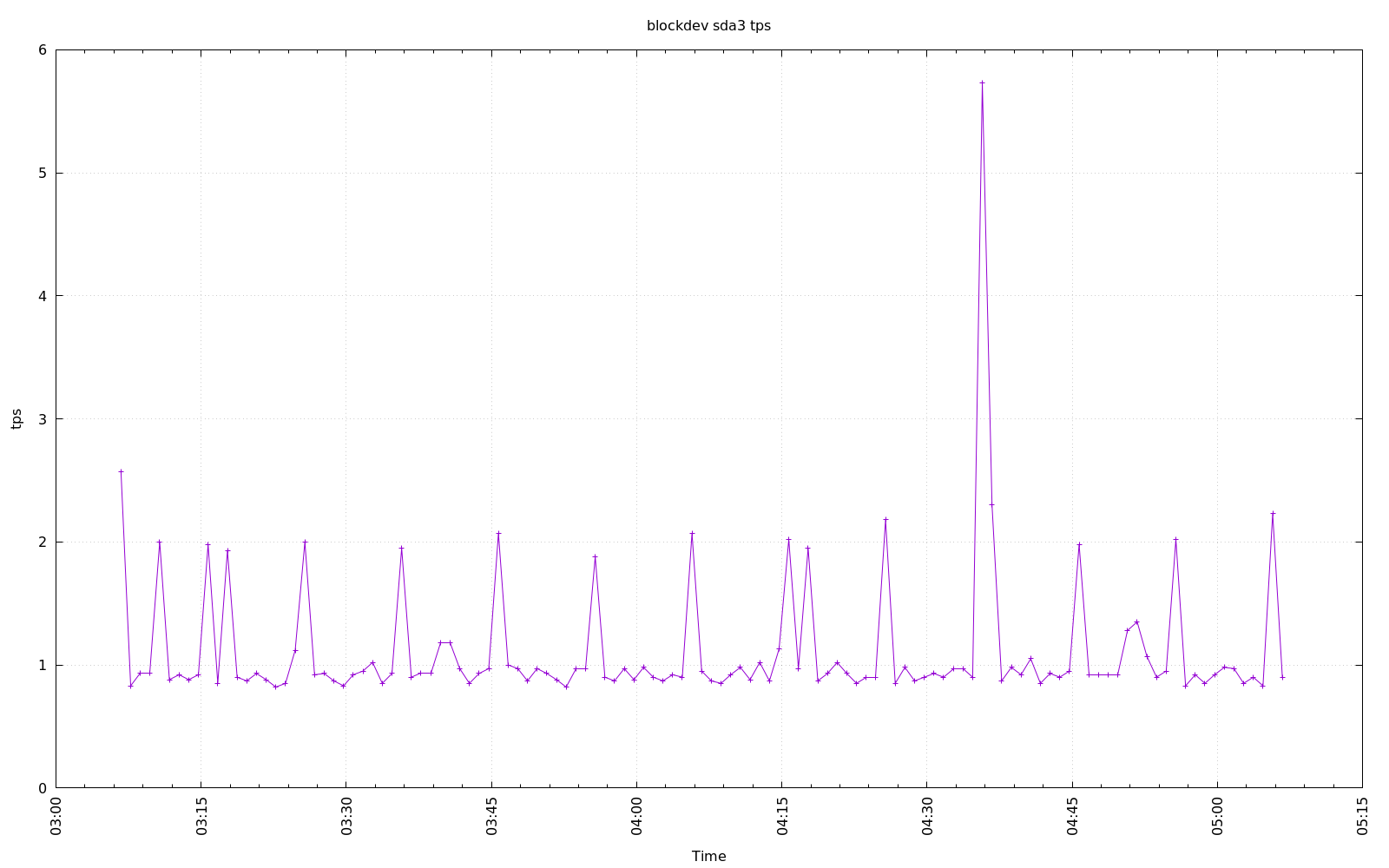Select the 05:00 time axis tick label

pyautogui.click(x=1217, y=818)
